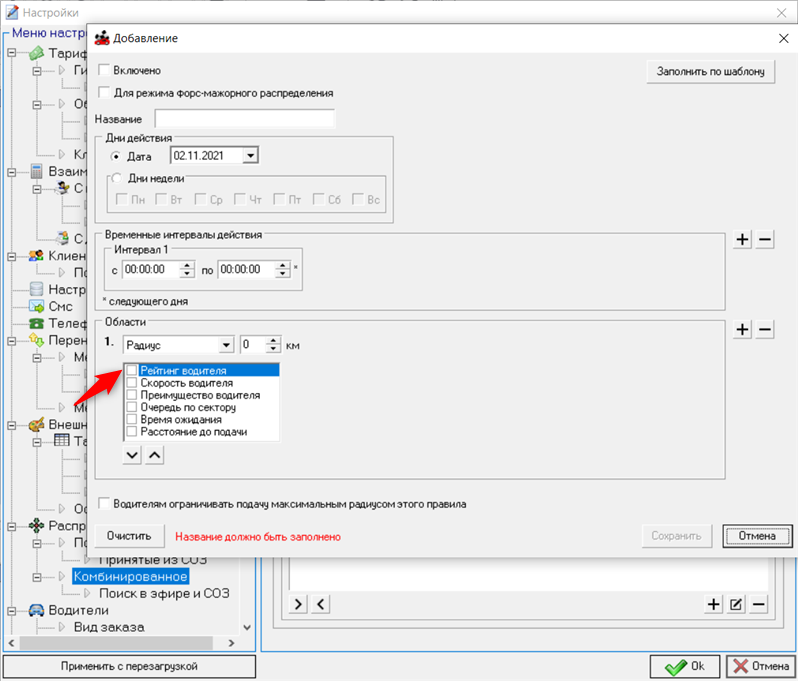Image resolution: width=798 pixels, height=681 pixels.
Task: Collapse the "Клиен" tree node
Action: coord(12,256)
